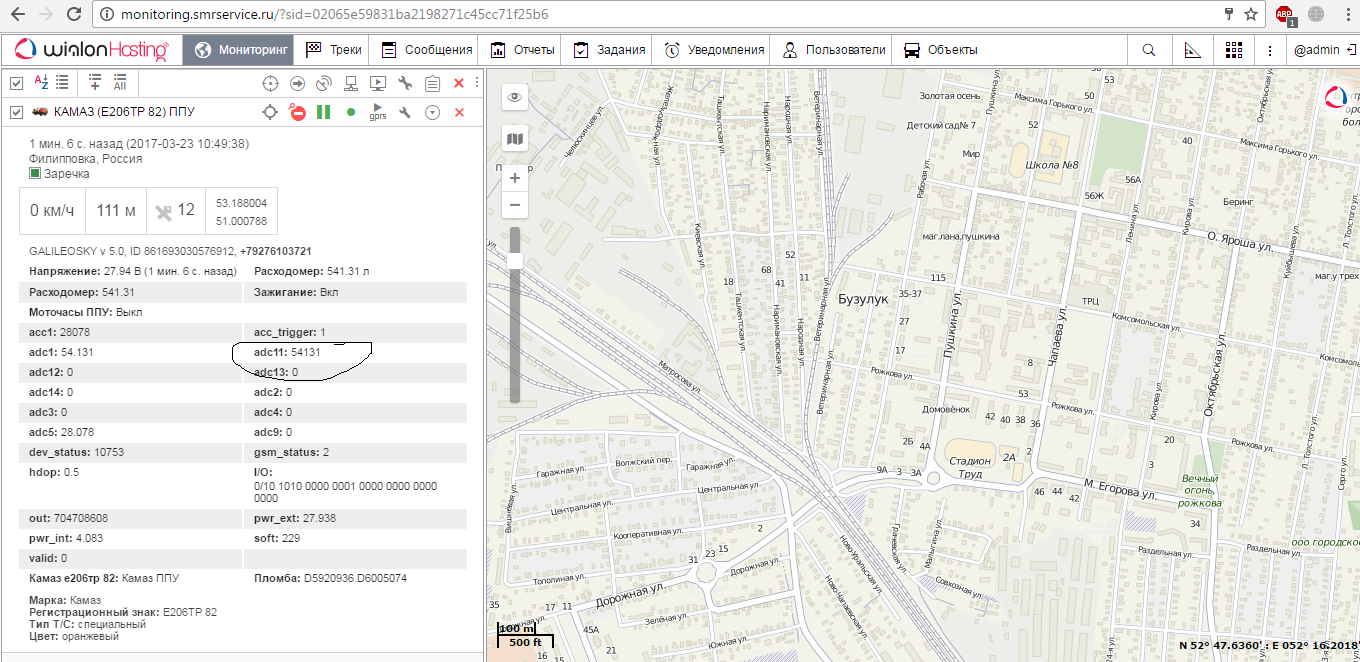Switch to the Отчеты tab
Image resolution: width=1360 pixels, height=662 pixels.
point(523,50)
